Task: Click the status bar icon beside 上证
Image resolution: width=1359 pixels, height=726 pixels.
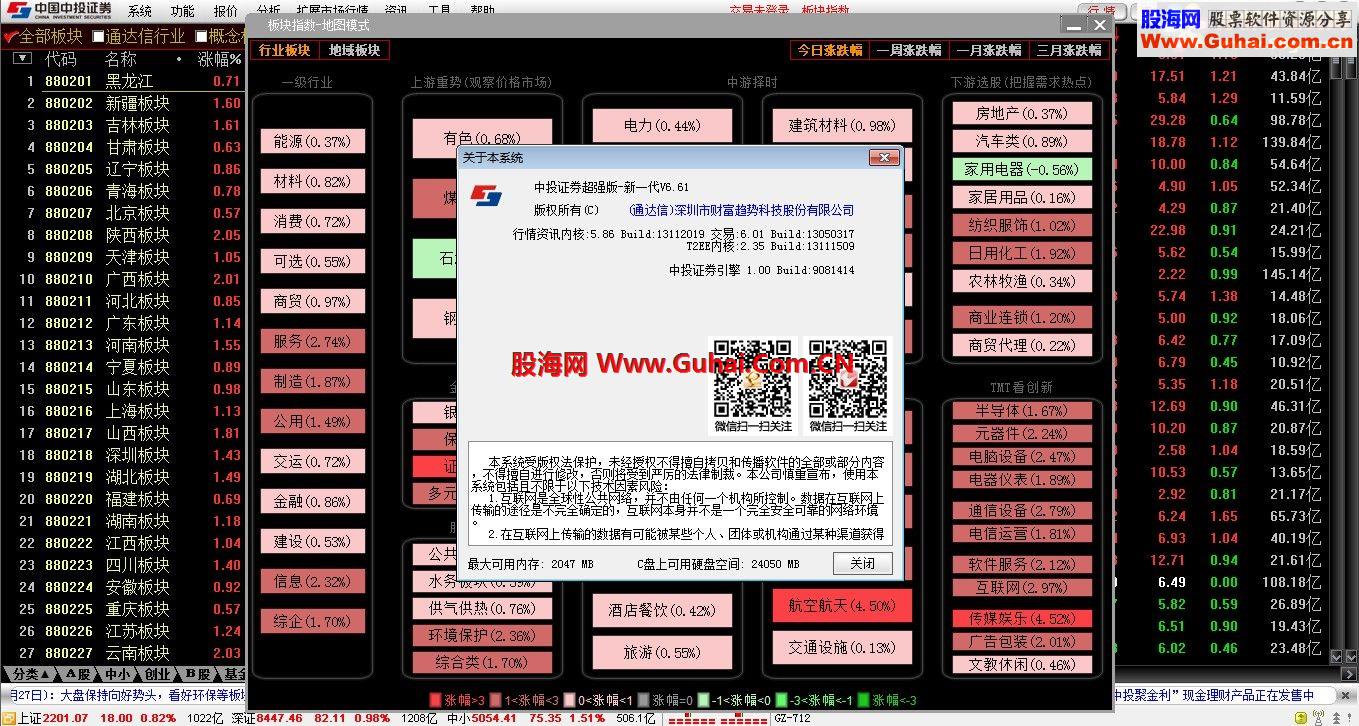Action: click(8, 717)
